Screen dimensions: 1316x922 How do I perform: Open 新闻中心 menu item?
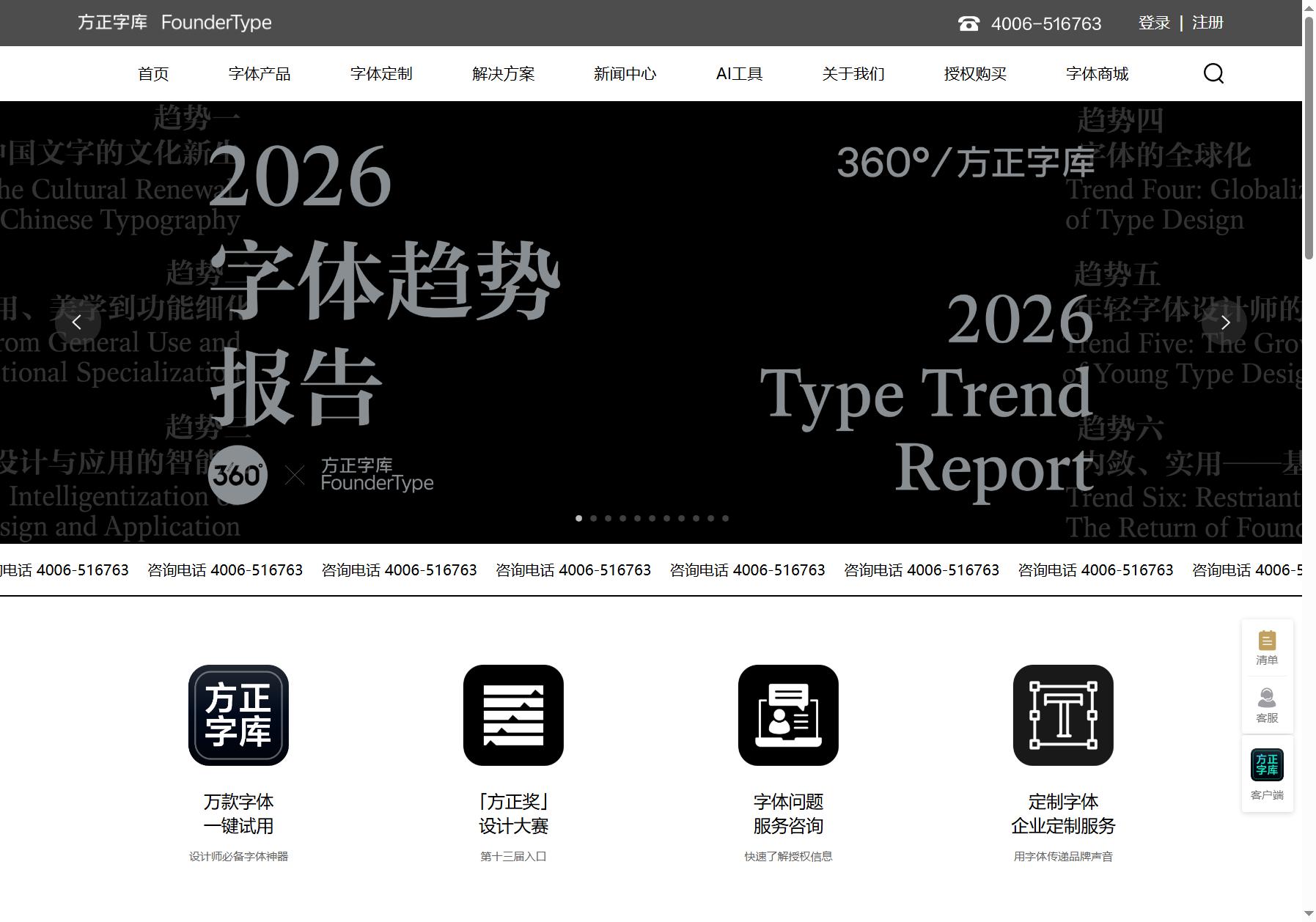(x=625, y=74)
